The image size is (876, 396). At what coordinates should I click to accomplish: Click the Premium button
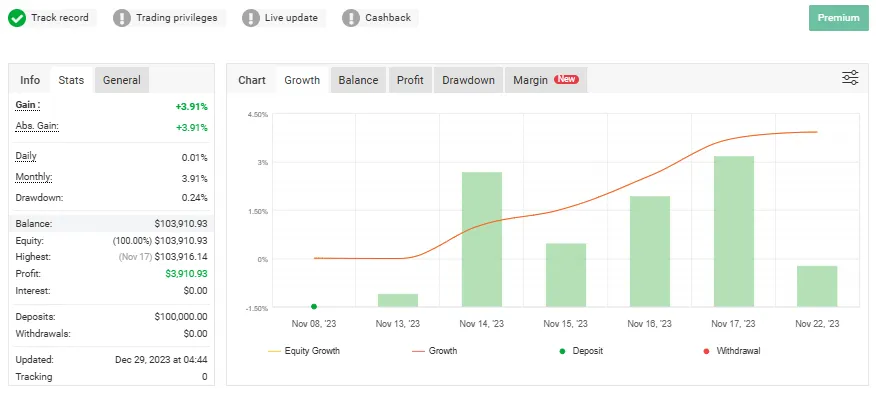coord(839,18)
